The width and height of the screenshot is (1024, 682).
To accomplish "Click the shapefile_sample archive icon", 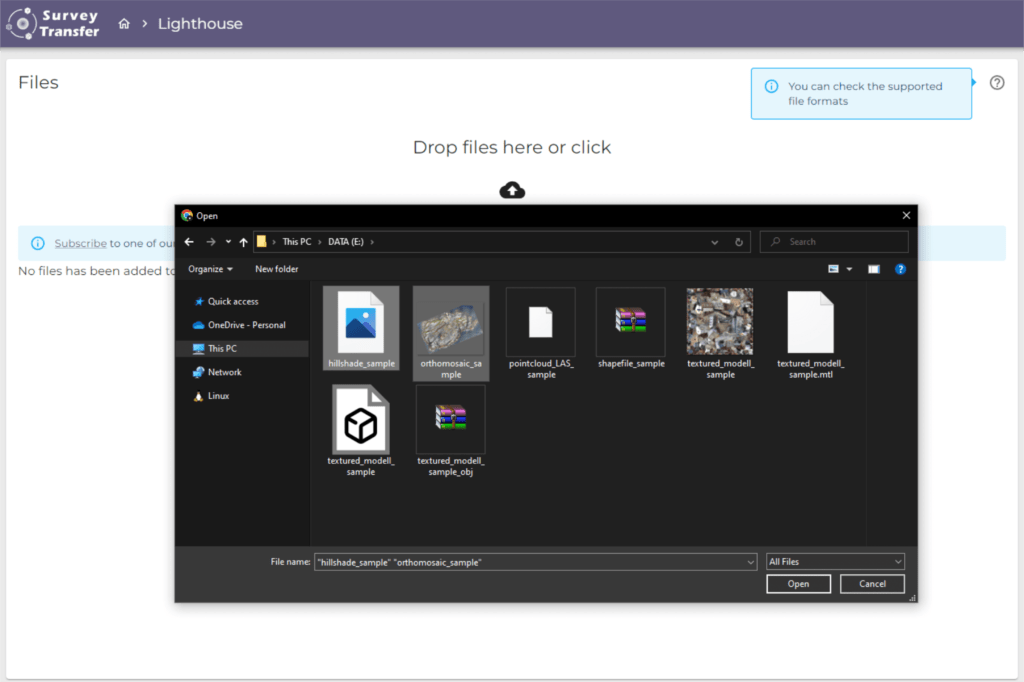I will (630, 322).
